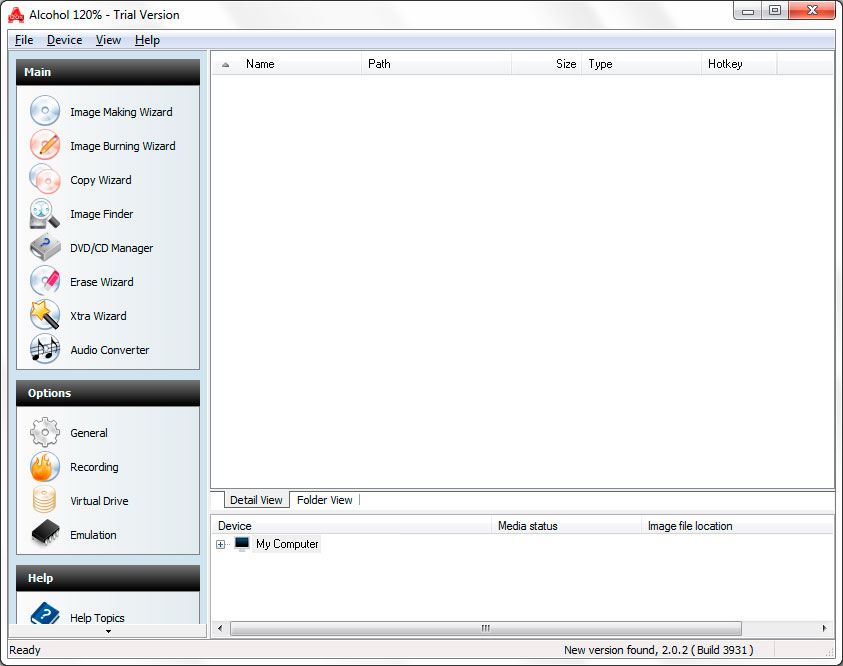Image resolution: width=843 pixels, height=666 pixels.
Task: Sort image list by Hotkey column
Action: tap(739, 64)
